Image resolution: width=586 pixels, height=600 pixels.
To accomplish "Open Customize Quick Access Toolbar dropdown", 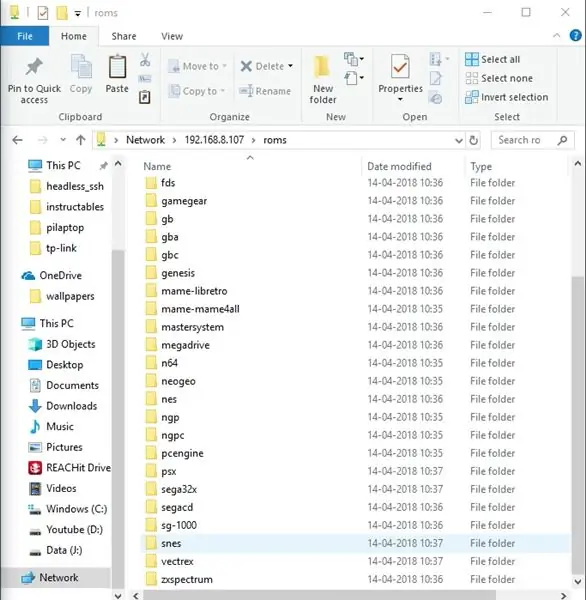I will pyautogui.click(x=77, y=14).
